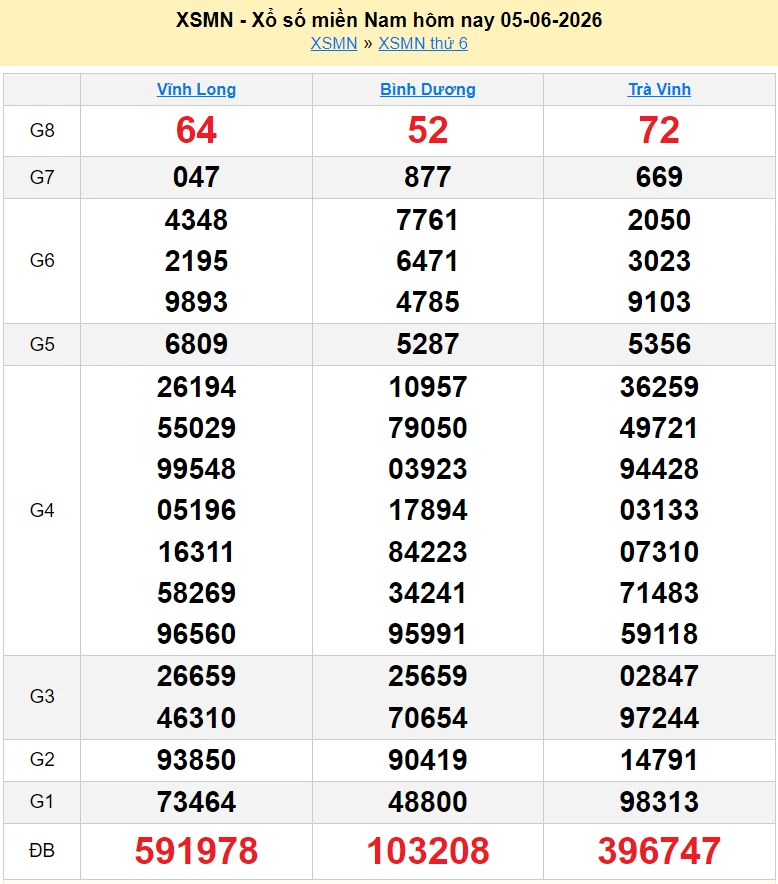Select the G1 row label
Image resolution: width=778 pixels, height=884 pixels.
42,801
